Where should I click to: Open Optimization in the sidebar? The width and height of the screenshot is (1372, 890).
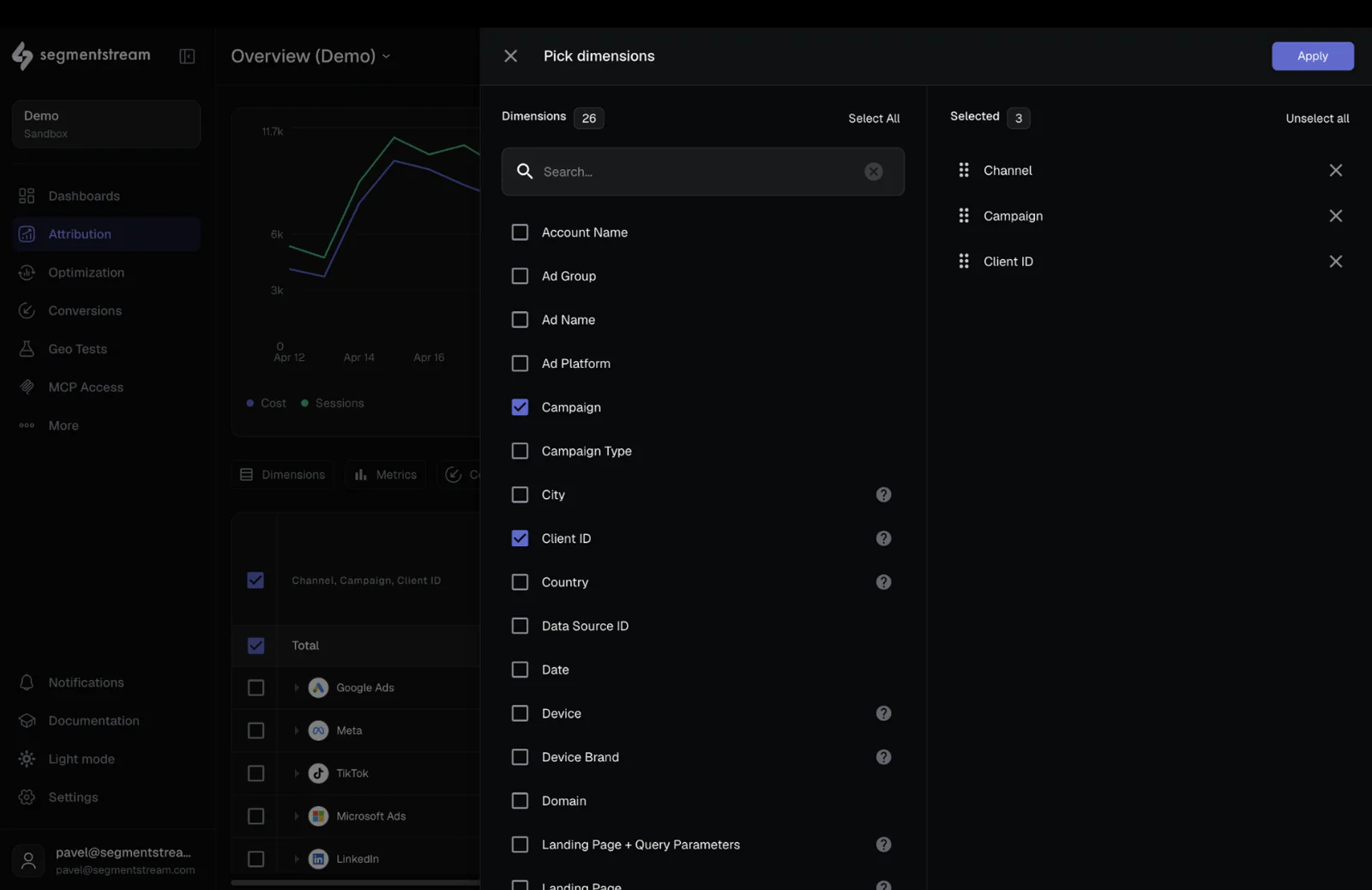[106, 273]
